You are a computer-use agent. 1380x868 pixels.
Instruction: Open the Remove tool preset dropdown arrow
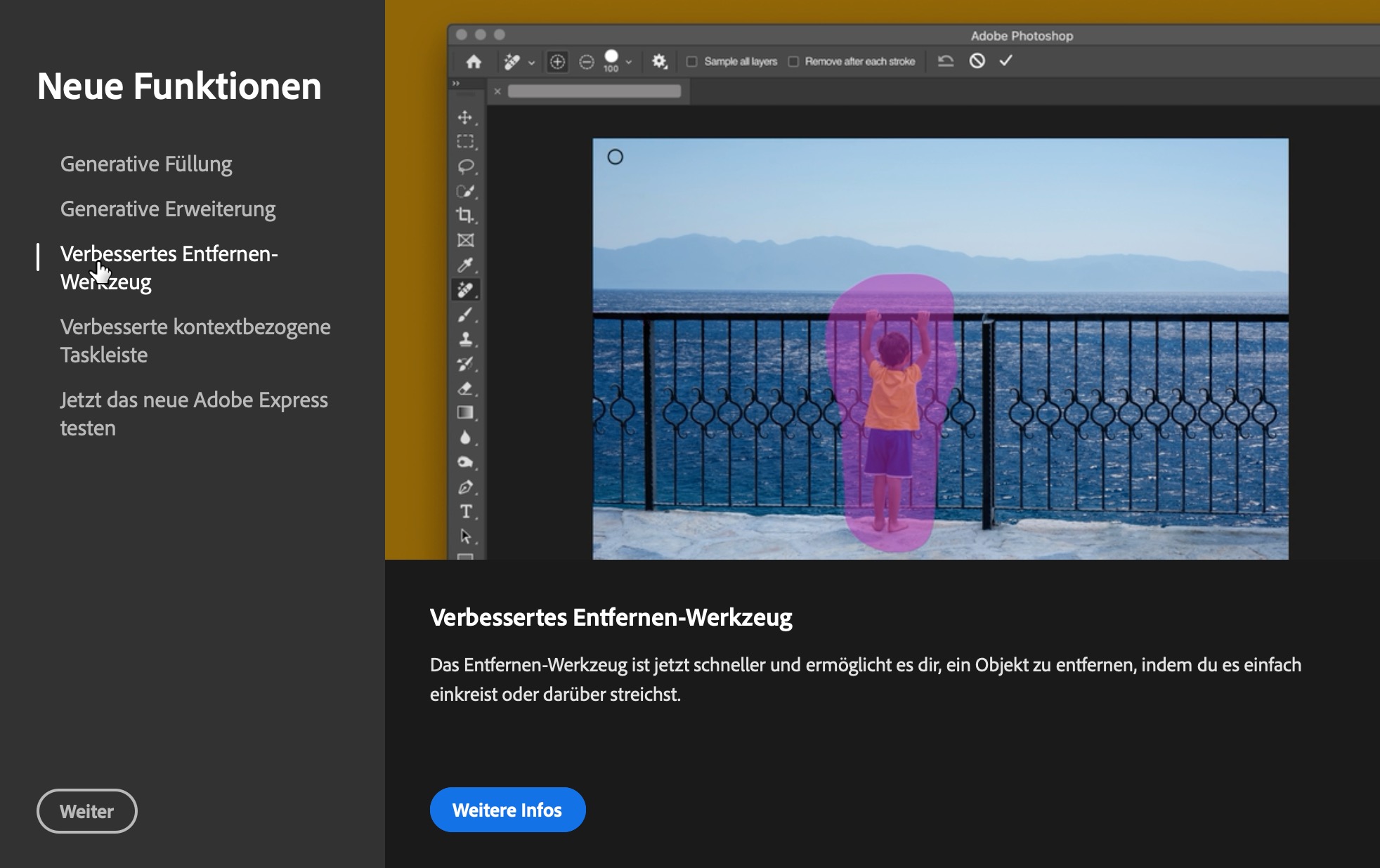531,63
